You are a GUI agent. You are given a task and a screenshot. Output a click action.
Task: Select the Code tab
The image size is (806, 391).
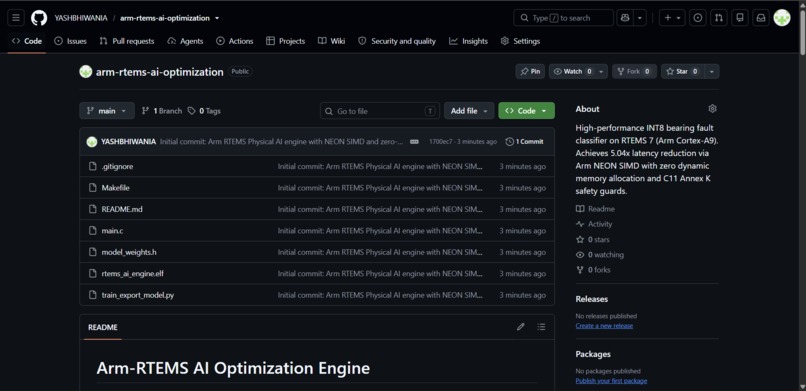pos(27,41)
